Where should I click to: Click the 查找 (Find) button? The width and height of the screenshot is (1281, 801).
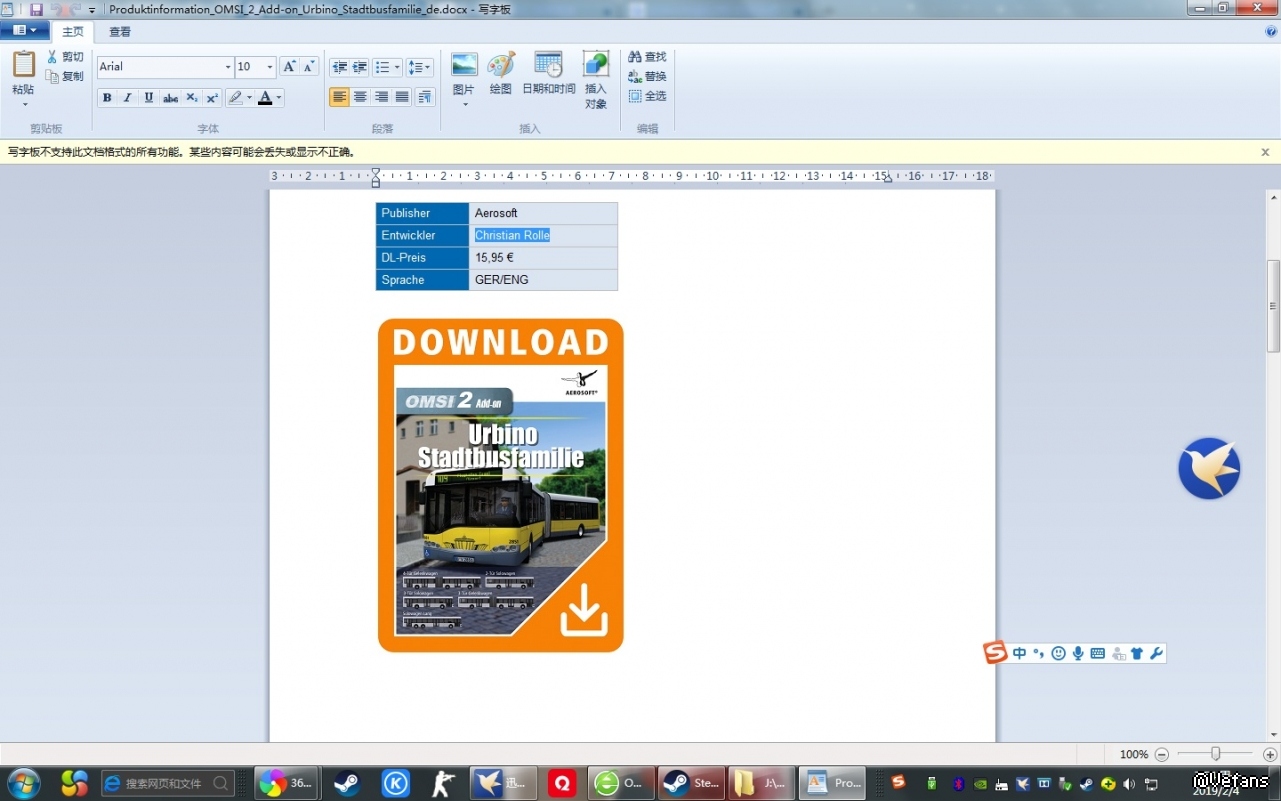point(647,57)
